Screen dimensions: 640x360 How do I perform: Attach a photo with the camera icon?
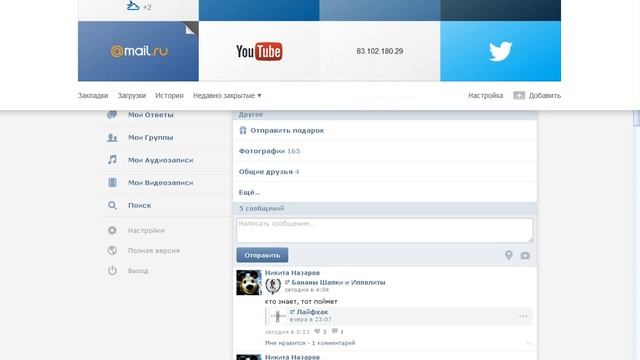pyautogui.click(x=525, y=256)
